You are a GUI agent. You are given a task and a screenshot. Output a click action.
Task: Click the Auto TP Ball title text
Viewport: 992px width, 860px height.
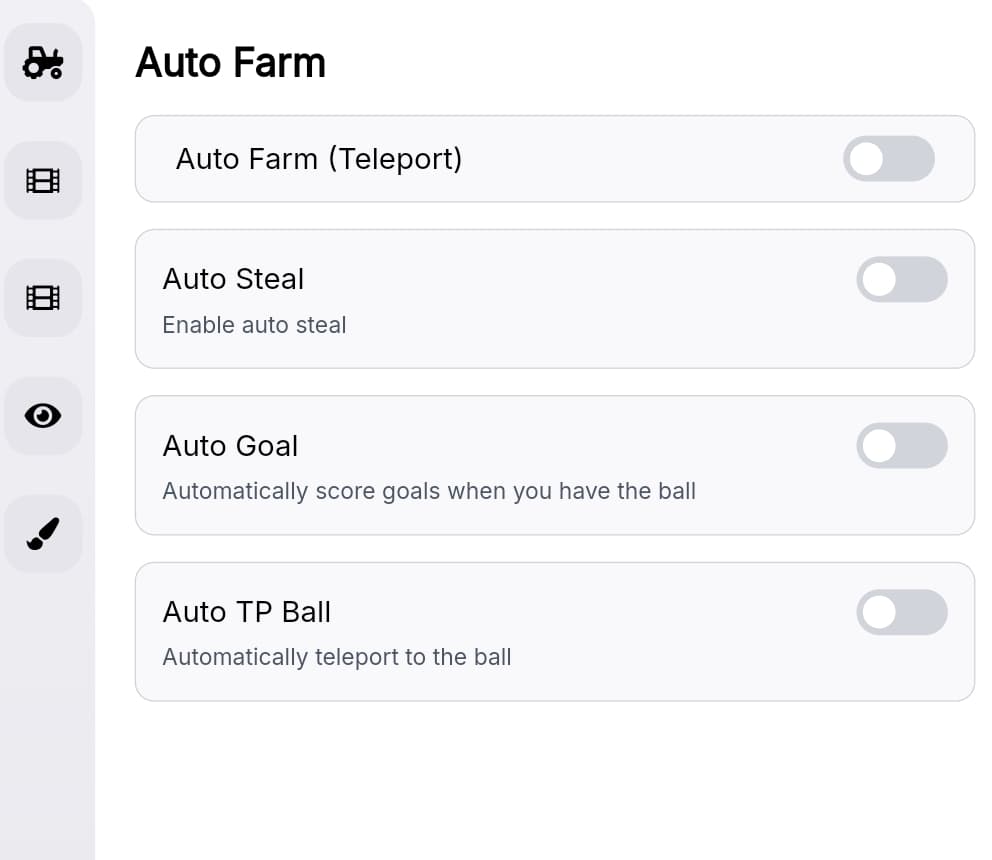pyautogui.click(x=246, y=612)
